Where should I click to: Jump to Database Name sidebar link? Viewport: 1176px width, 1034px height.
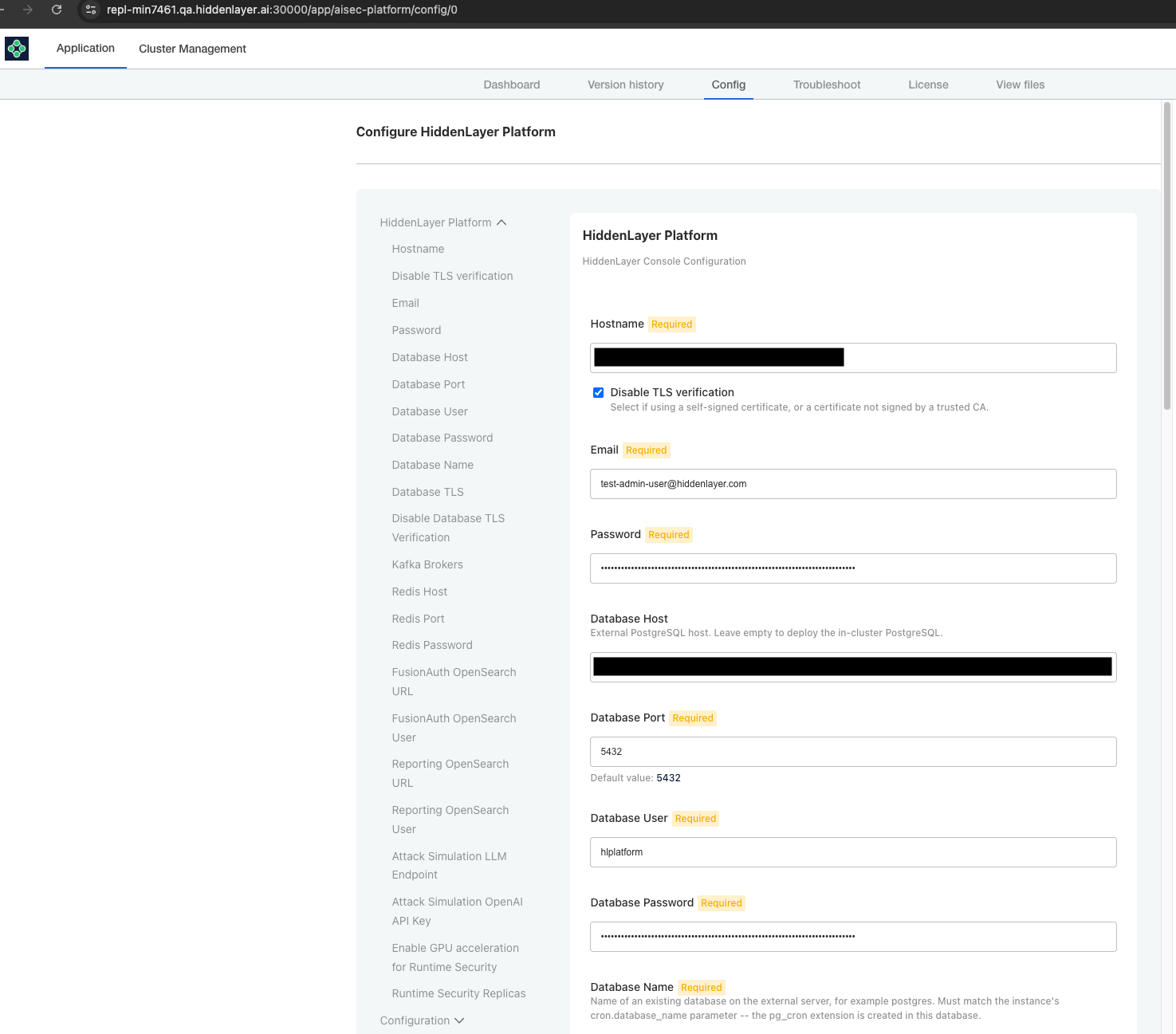coord(433,465)
